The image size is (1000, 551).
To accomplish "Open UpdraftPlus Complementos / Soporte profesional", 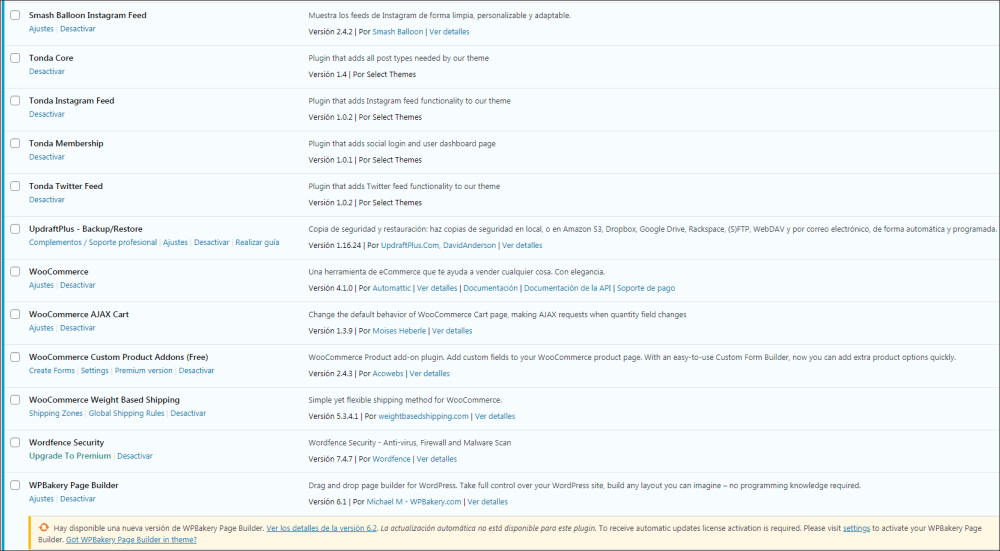I will pos(93,243).
